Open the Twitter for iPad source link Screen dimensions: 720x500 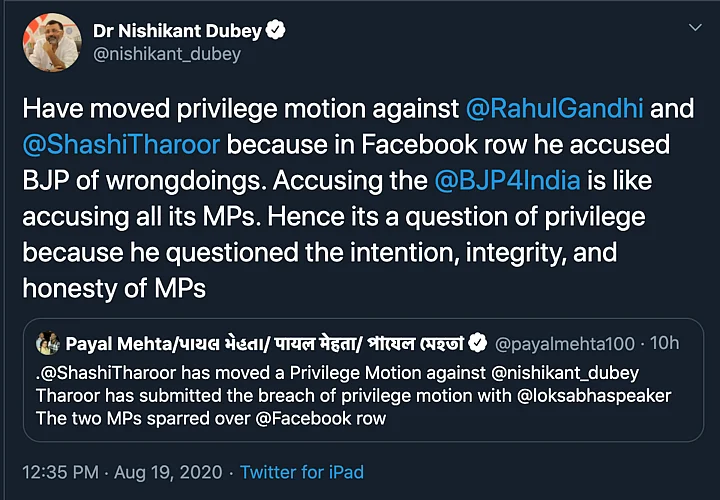(x=302, y=471)
